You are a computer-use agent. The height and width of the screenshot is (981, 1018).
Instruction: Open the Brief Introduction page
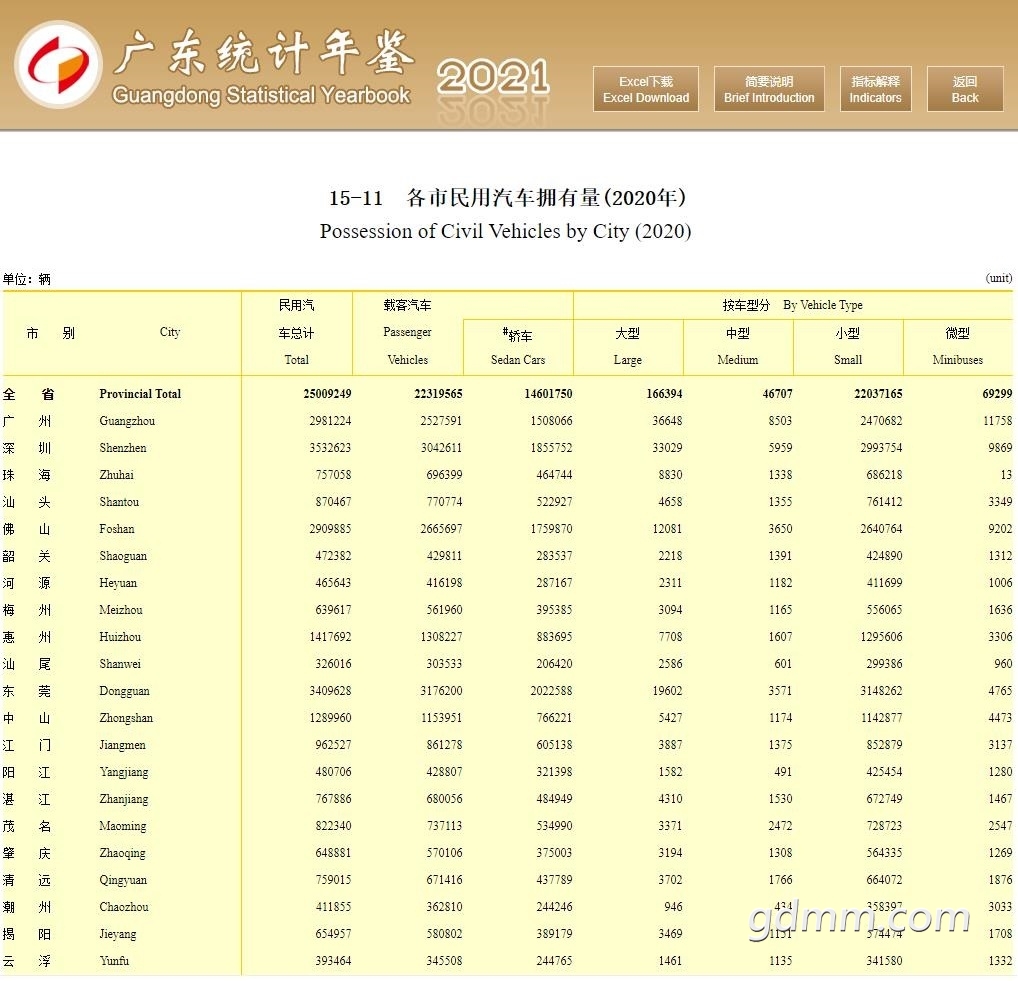pos(769,89)
